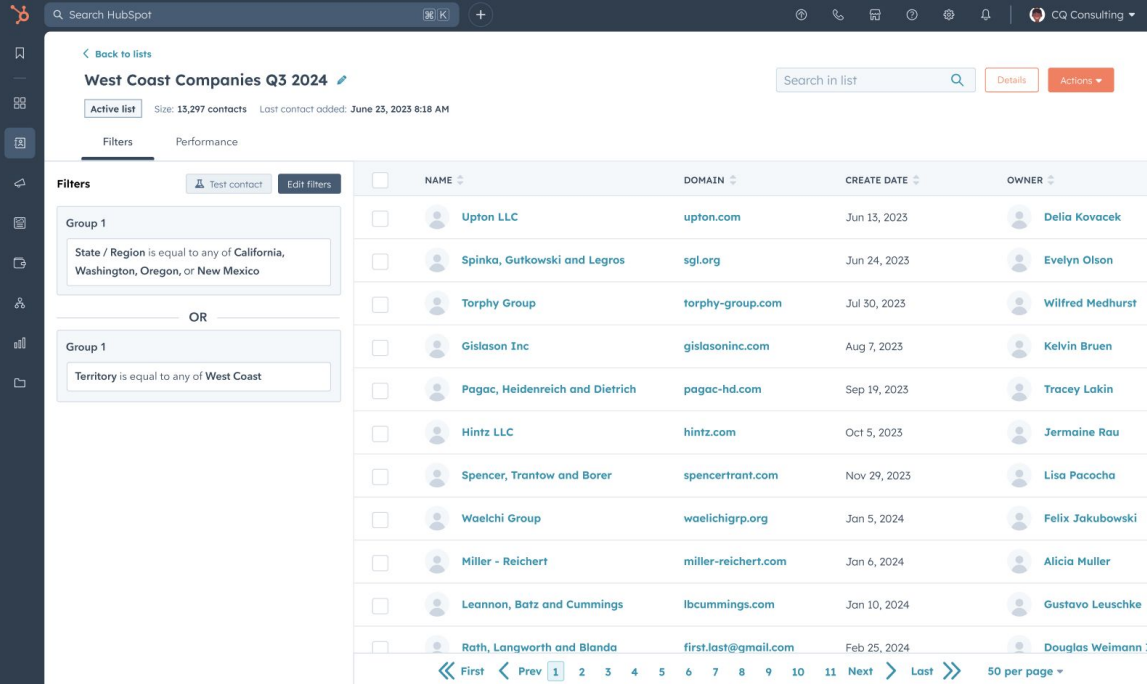This screenshot has width=1147, height=684.
Task: Check the box for Spencer, Trantow and Borer
Action: [380, 477]
